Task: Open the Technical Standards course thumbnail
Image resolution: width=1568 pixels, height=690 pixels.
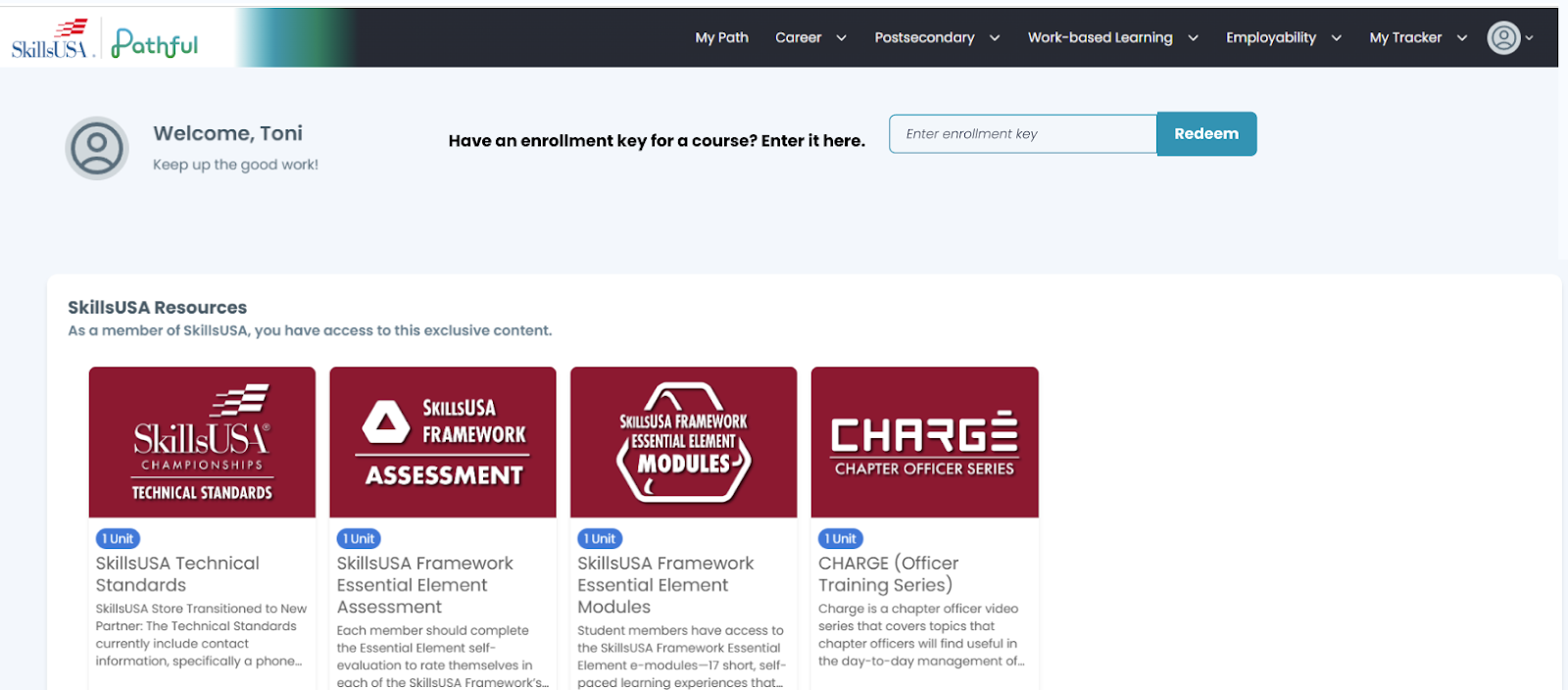Action: click(202, 442)
